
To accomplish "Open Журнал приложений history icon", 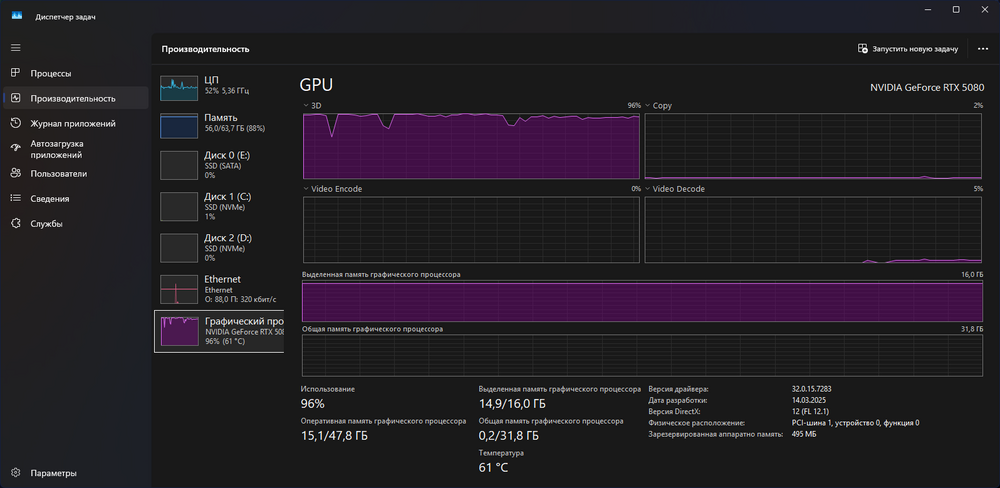I will tap(16, 123).
